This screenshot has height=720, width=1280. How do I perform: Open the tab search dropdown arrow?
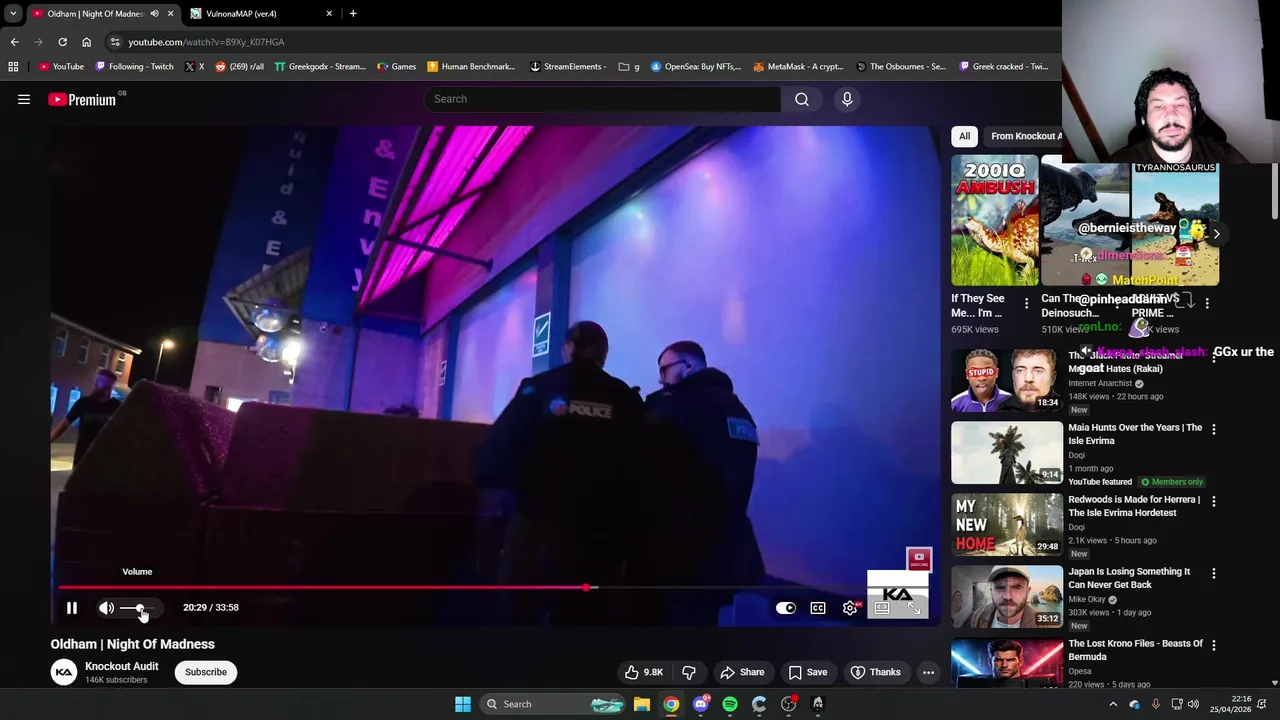pyautogui.click(x=13, y=14)
